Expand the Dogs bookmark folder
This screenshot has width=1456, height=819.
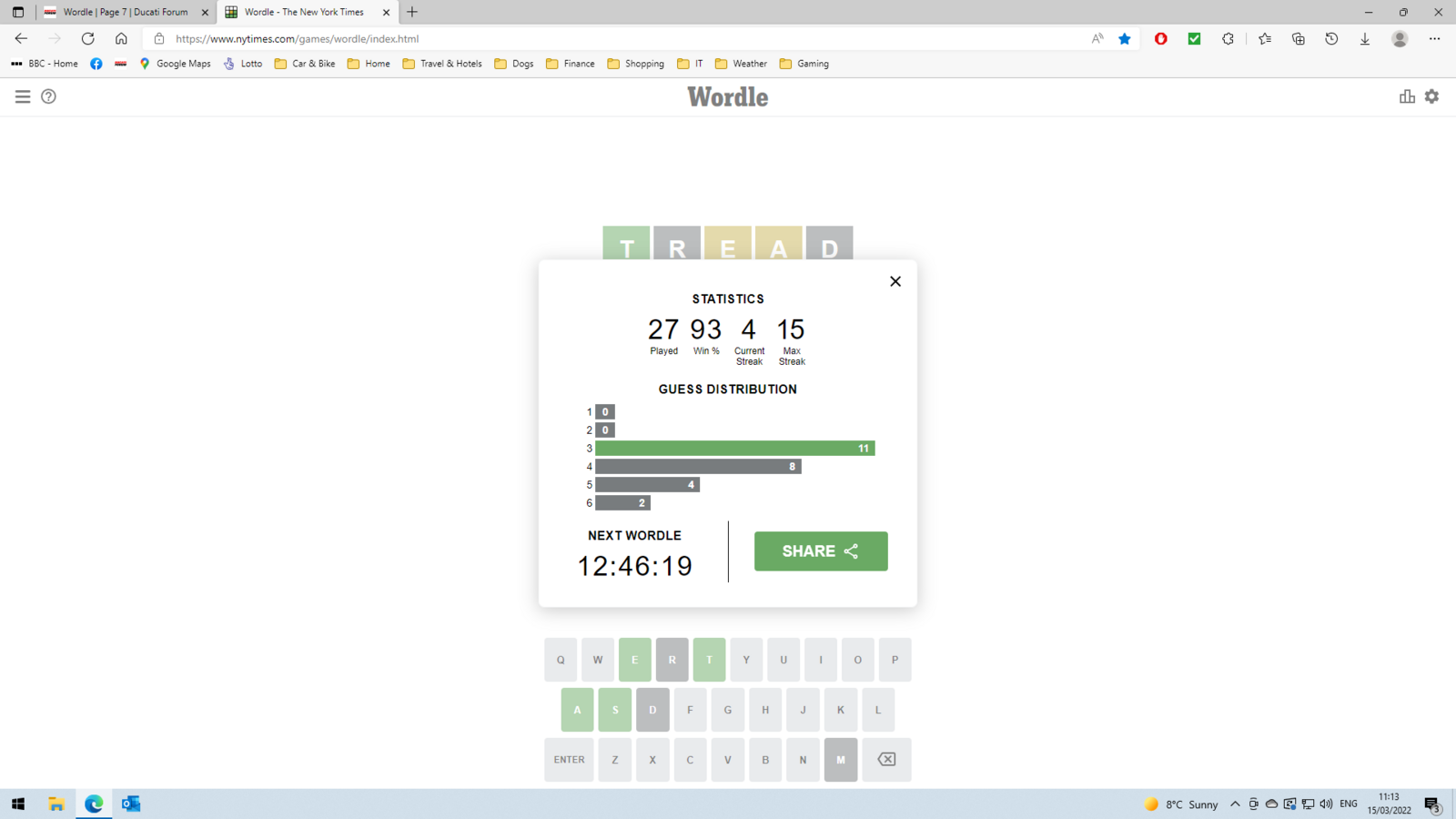[514, 64]
